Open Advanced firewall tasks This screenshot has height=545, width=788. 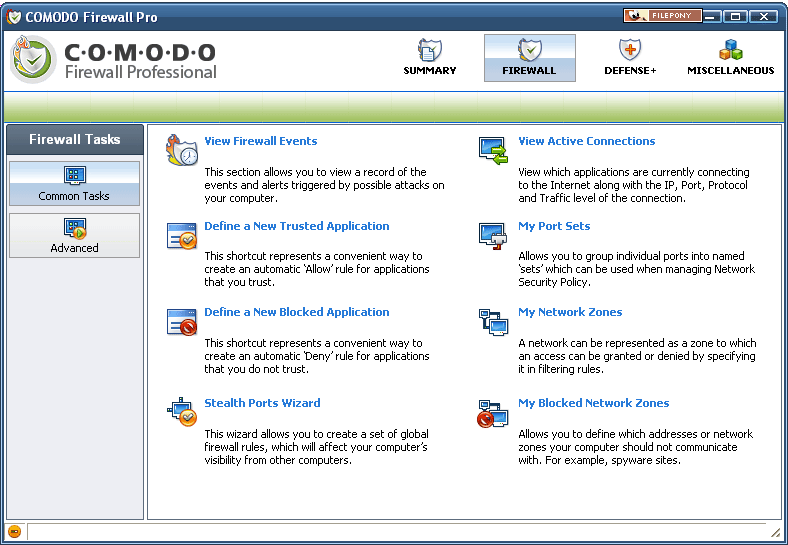(74, 236)
